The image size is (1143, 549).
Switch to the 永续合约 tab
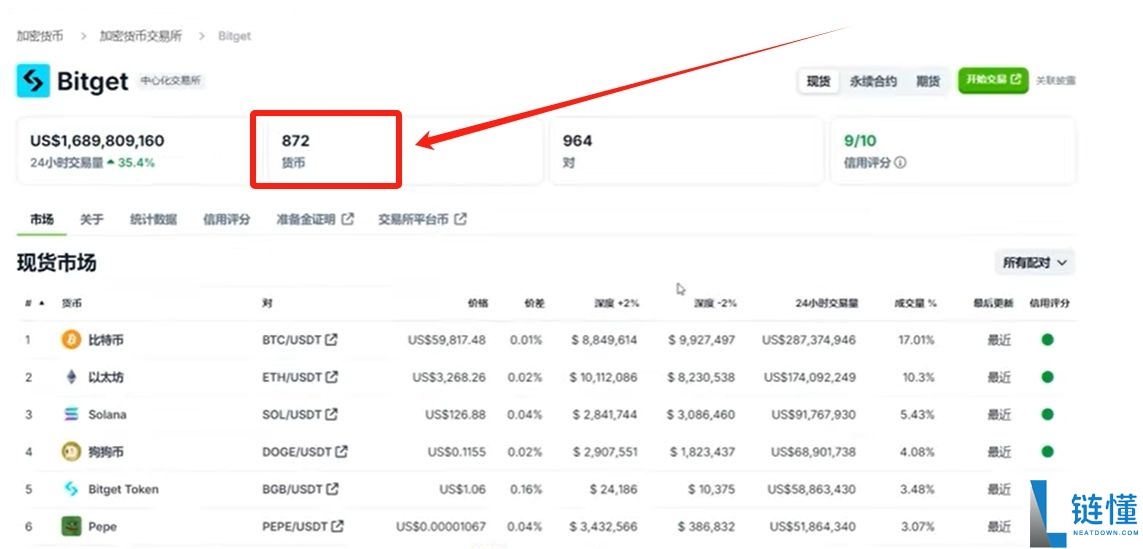pyautogui.click(x=873, y=81)
